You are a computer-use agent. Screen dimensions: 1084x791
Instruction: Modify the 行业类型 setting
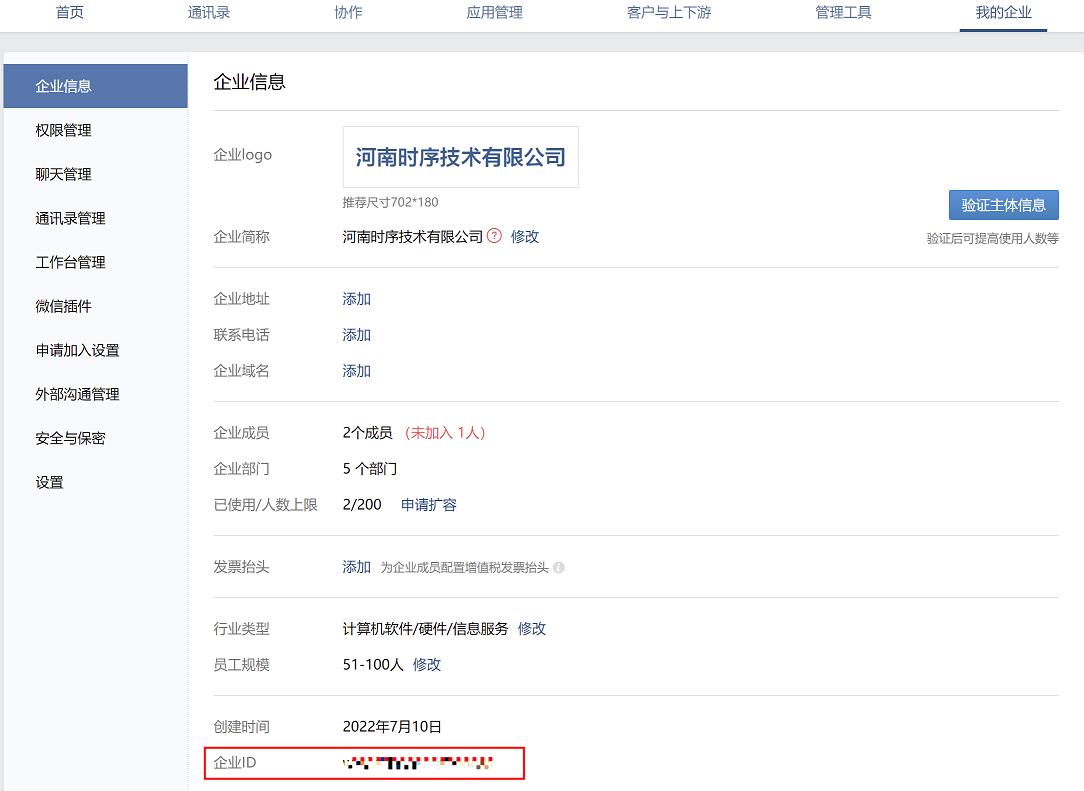tap(532, 629)
